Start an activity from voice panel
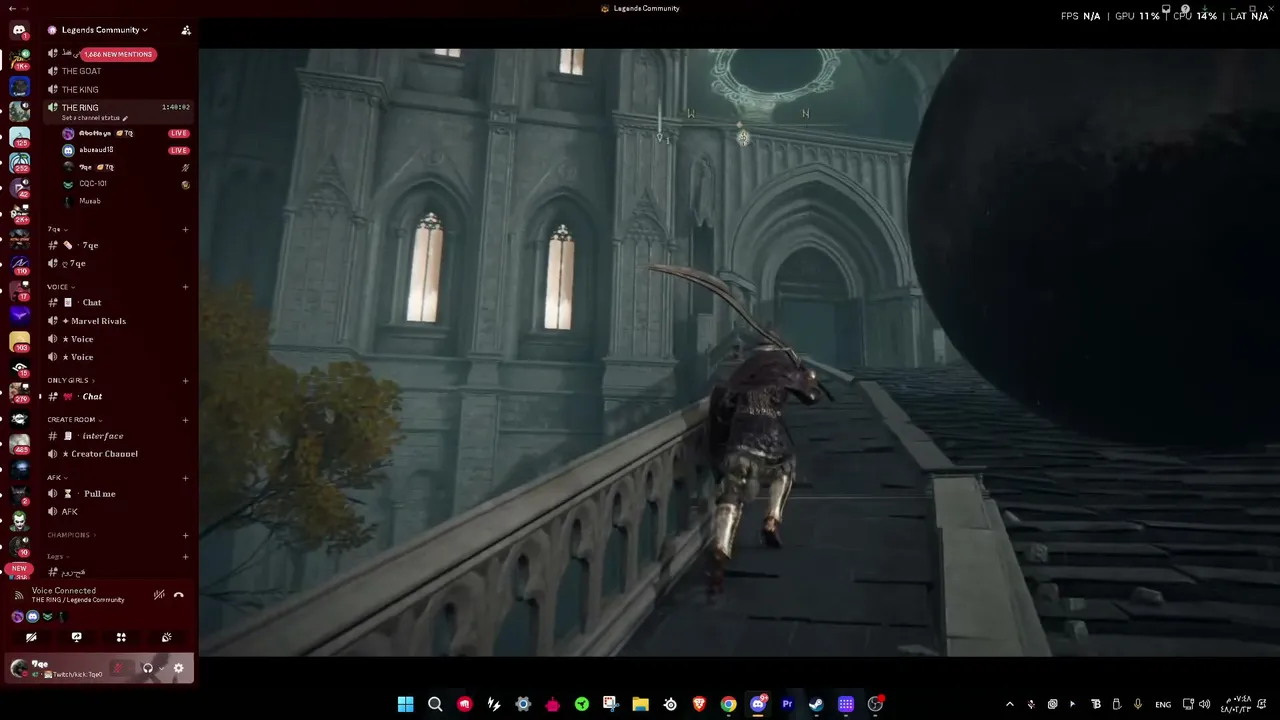The width and height of the screenshot is (1280, 720). 121,637
